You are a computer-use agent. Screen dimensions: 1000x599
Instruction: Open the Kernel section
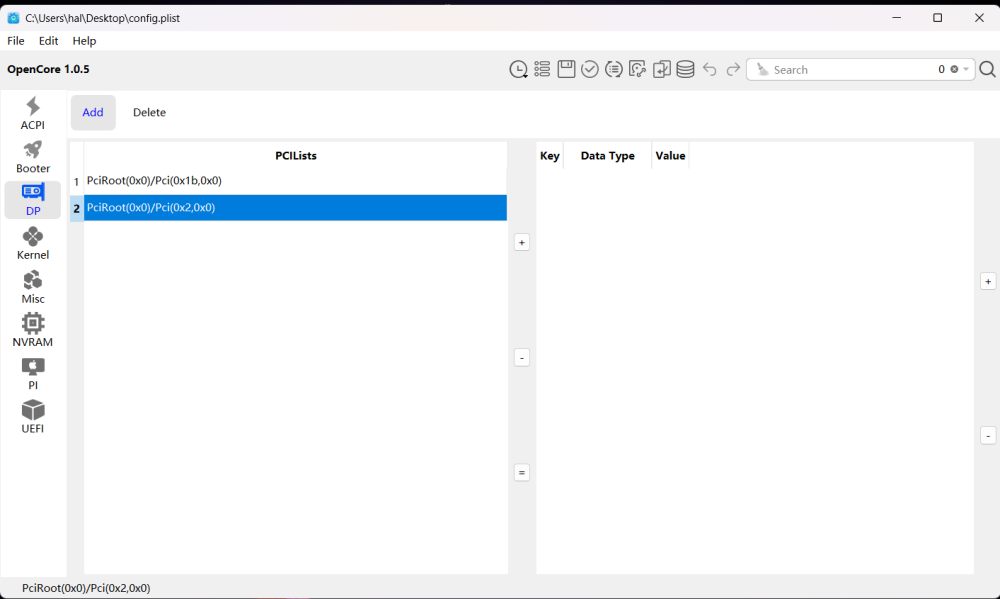pos(33,244)
